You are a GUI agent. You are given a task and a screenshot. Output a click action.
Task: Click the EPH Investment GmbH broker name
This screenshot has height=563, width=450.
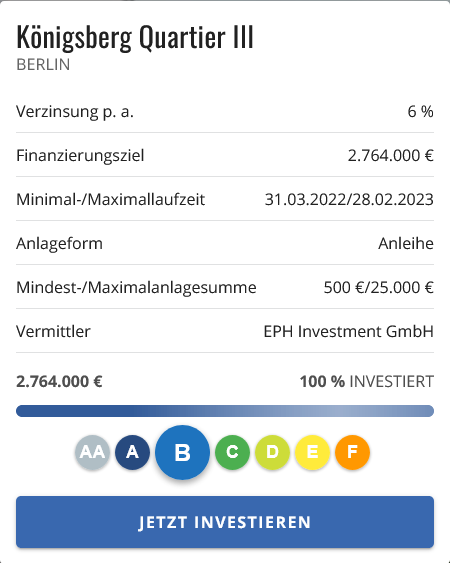(x=348, y=331)
